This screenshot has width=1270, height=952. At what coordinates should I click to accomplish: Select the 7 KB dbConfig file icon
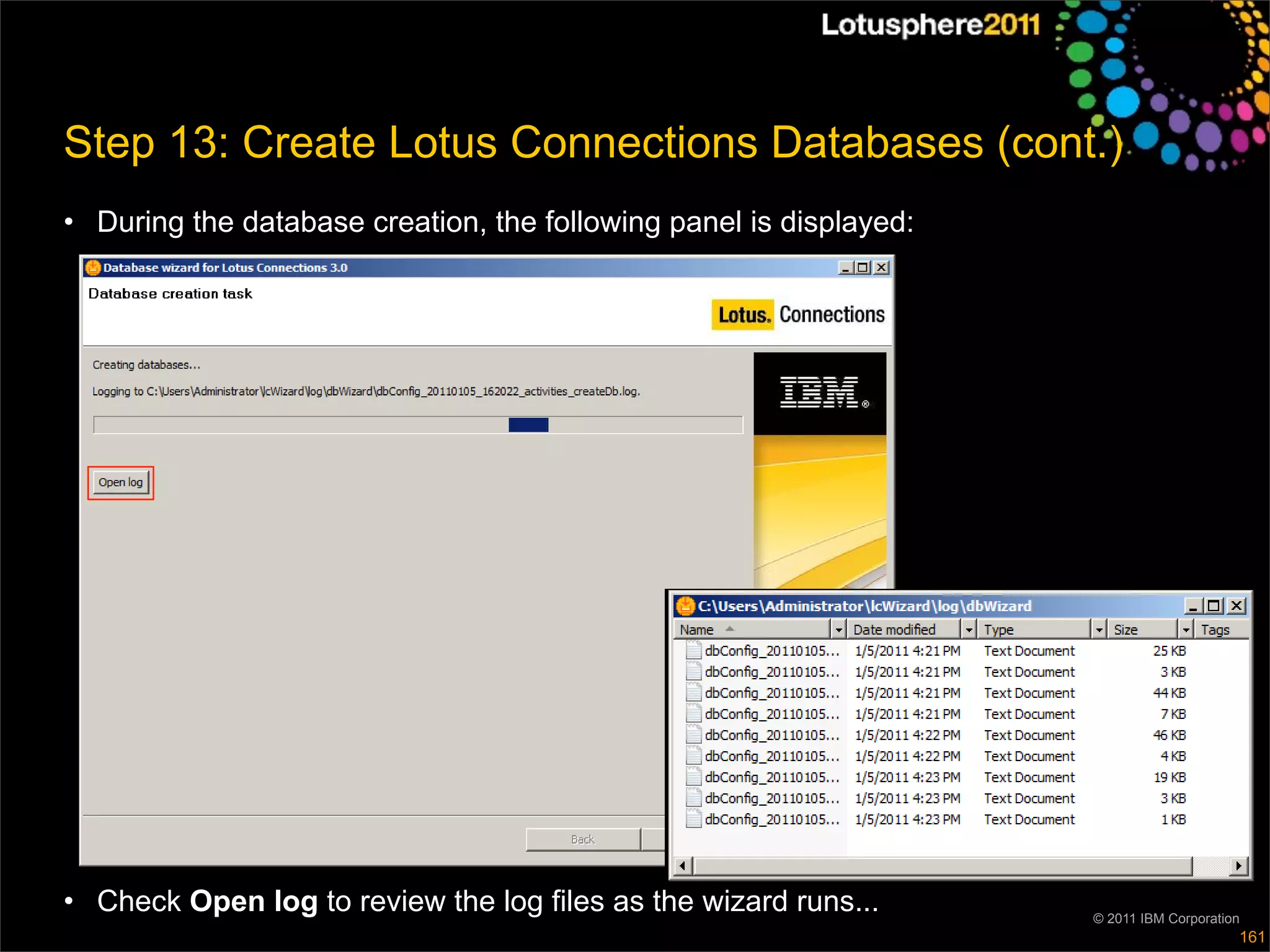coord(694,714)
